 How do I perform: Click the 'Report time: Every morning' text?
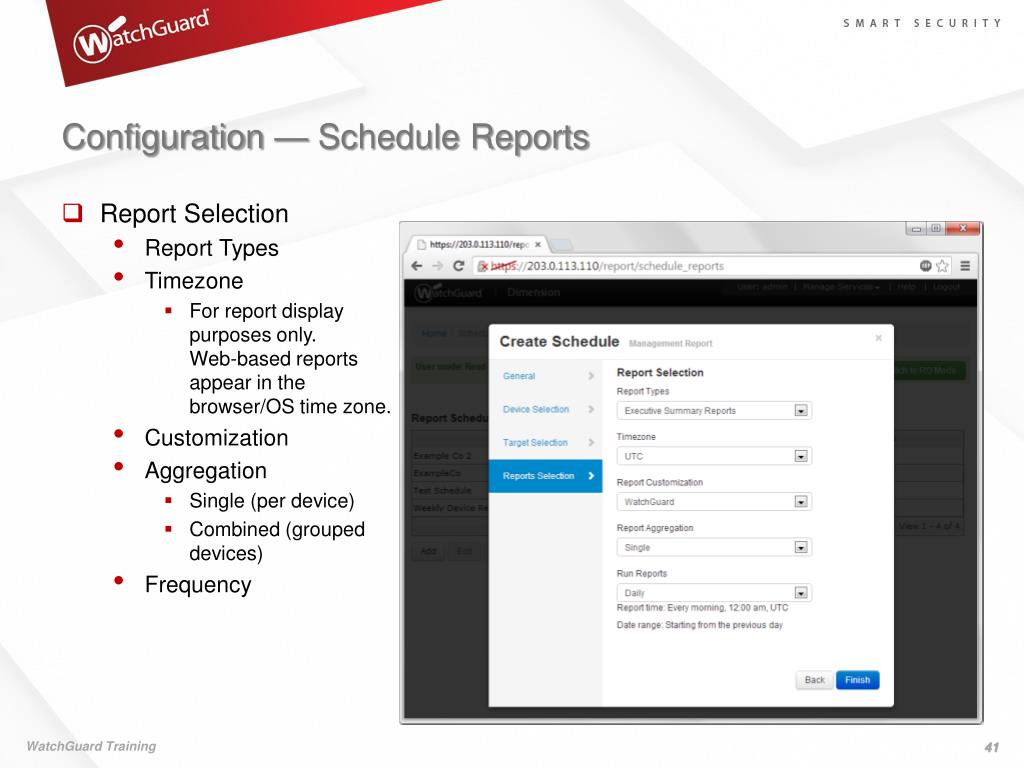(x=702, y=607)
